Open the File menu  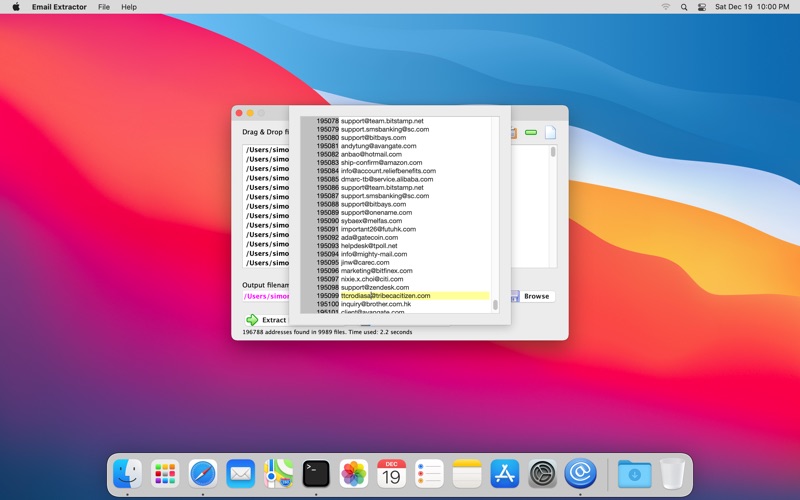(104, 7)
